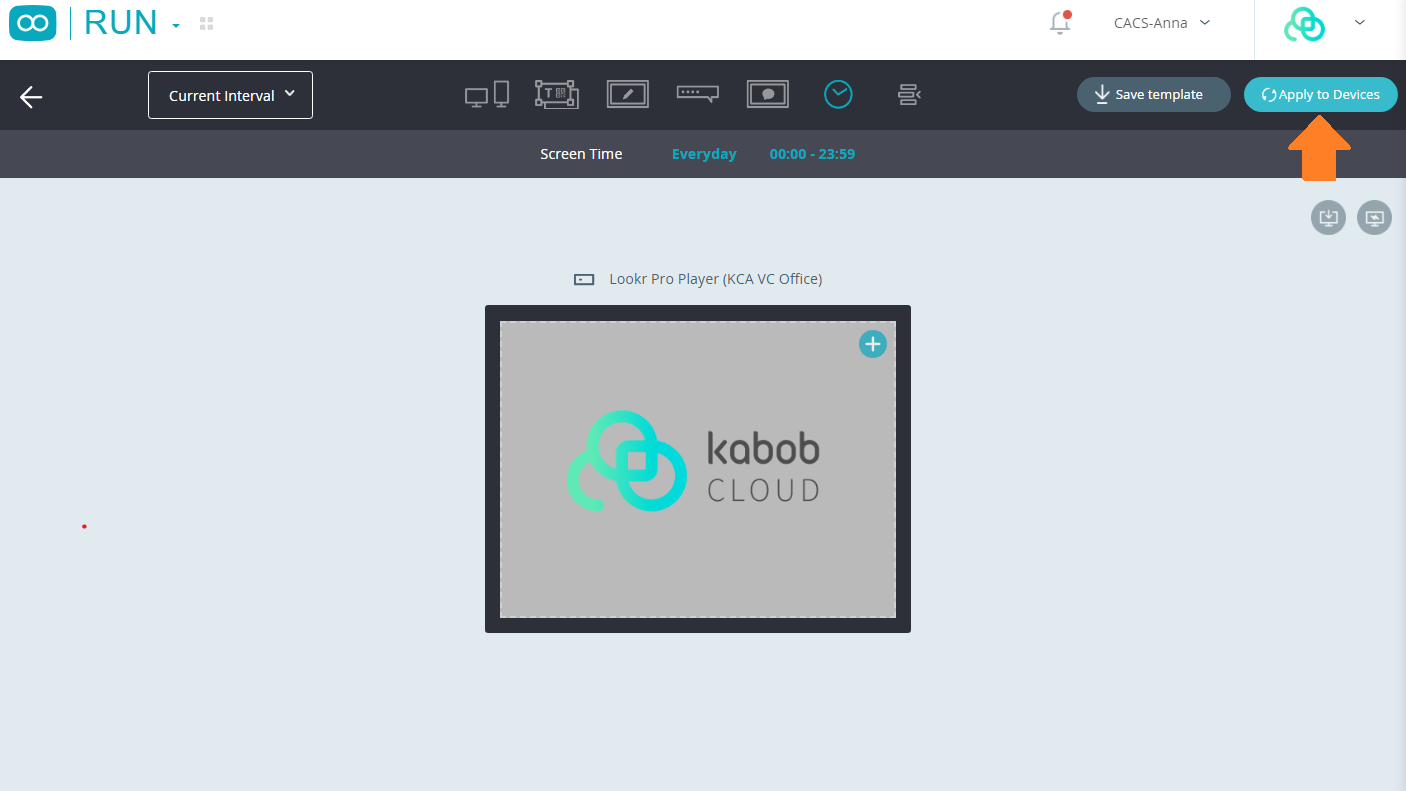Select the ticker message icon
Screen dimensions: 1406x791
[x=698, y=94]
